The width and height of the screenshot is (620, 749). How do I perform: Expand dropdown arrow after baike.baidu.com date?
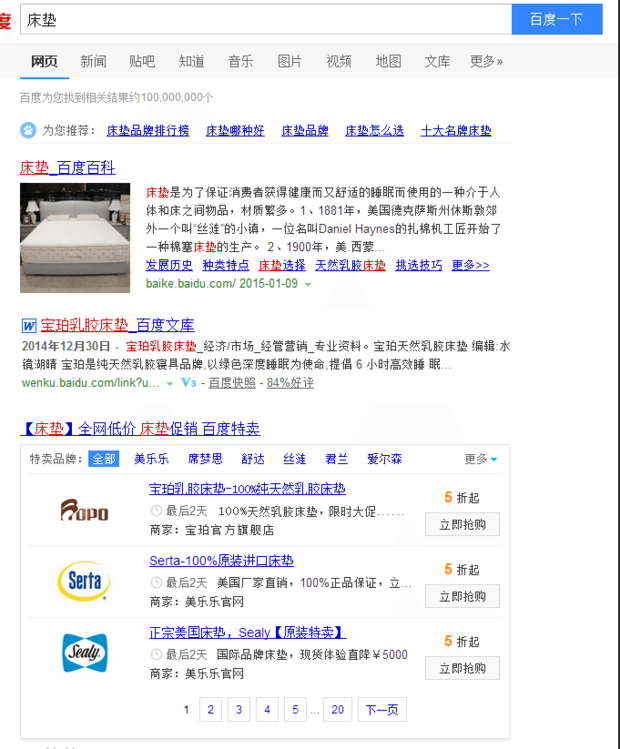pos(308,284)
